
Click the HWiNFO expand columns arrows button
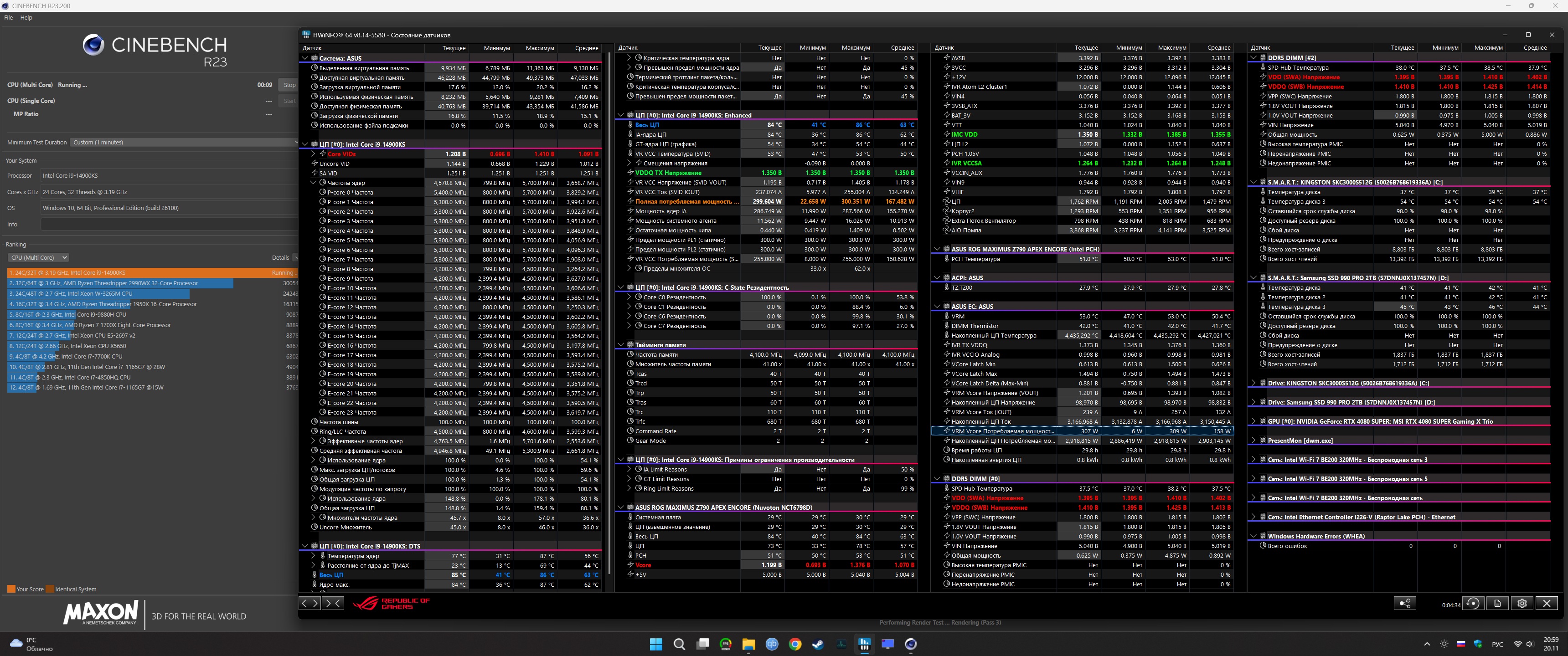(310, 603)
